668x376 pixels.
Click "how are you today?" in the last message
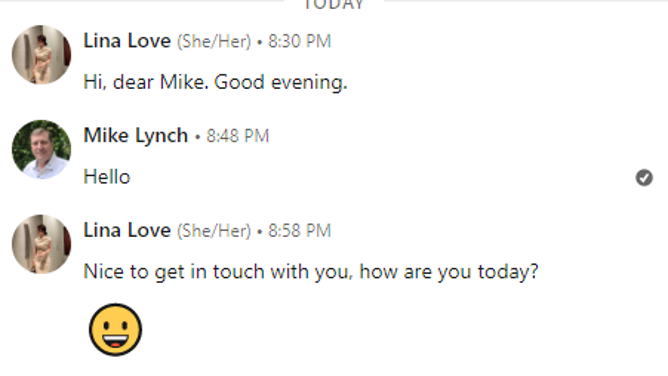tap(449, 272)
